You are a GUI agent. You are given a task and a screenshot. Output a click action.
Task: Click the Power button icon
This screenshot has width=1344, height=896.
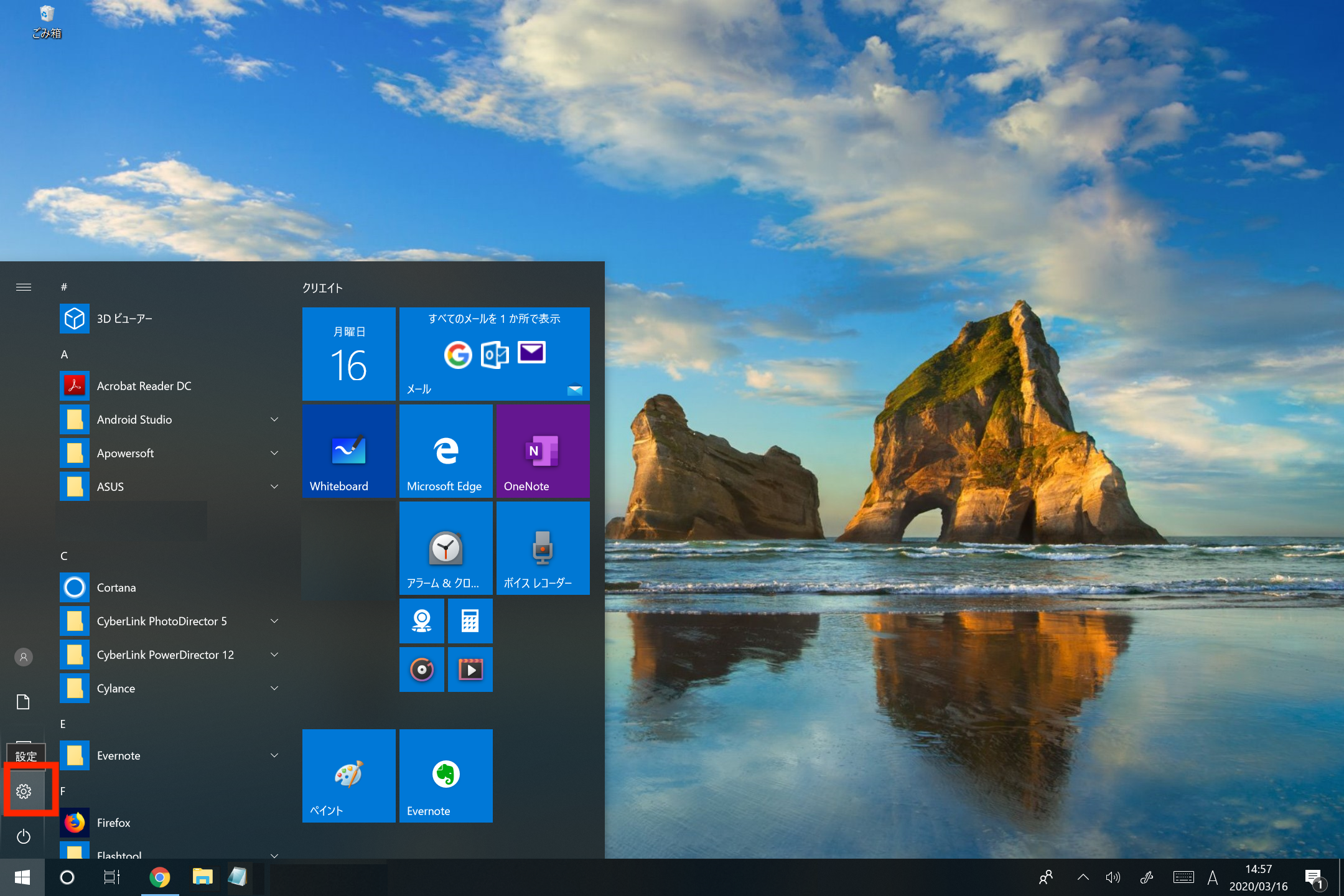[24, 836]
